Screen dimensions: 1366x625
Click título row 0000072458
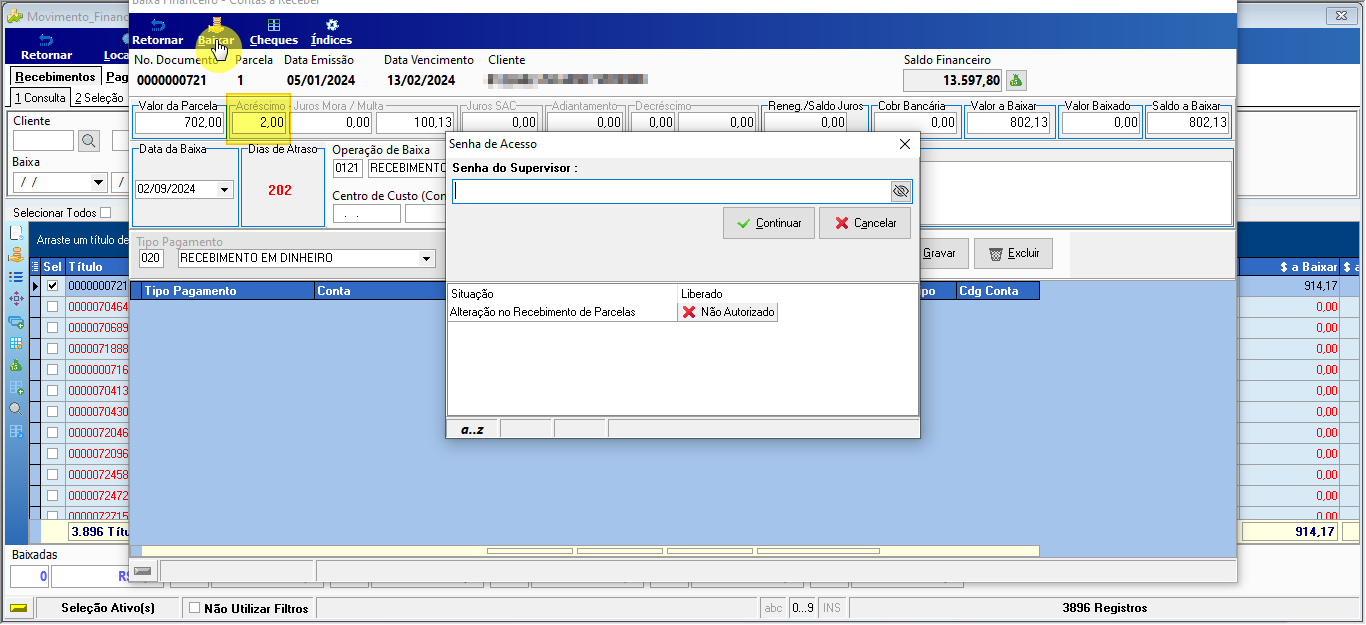[x=98, y=475]
